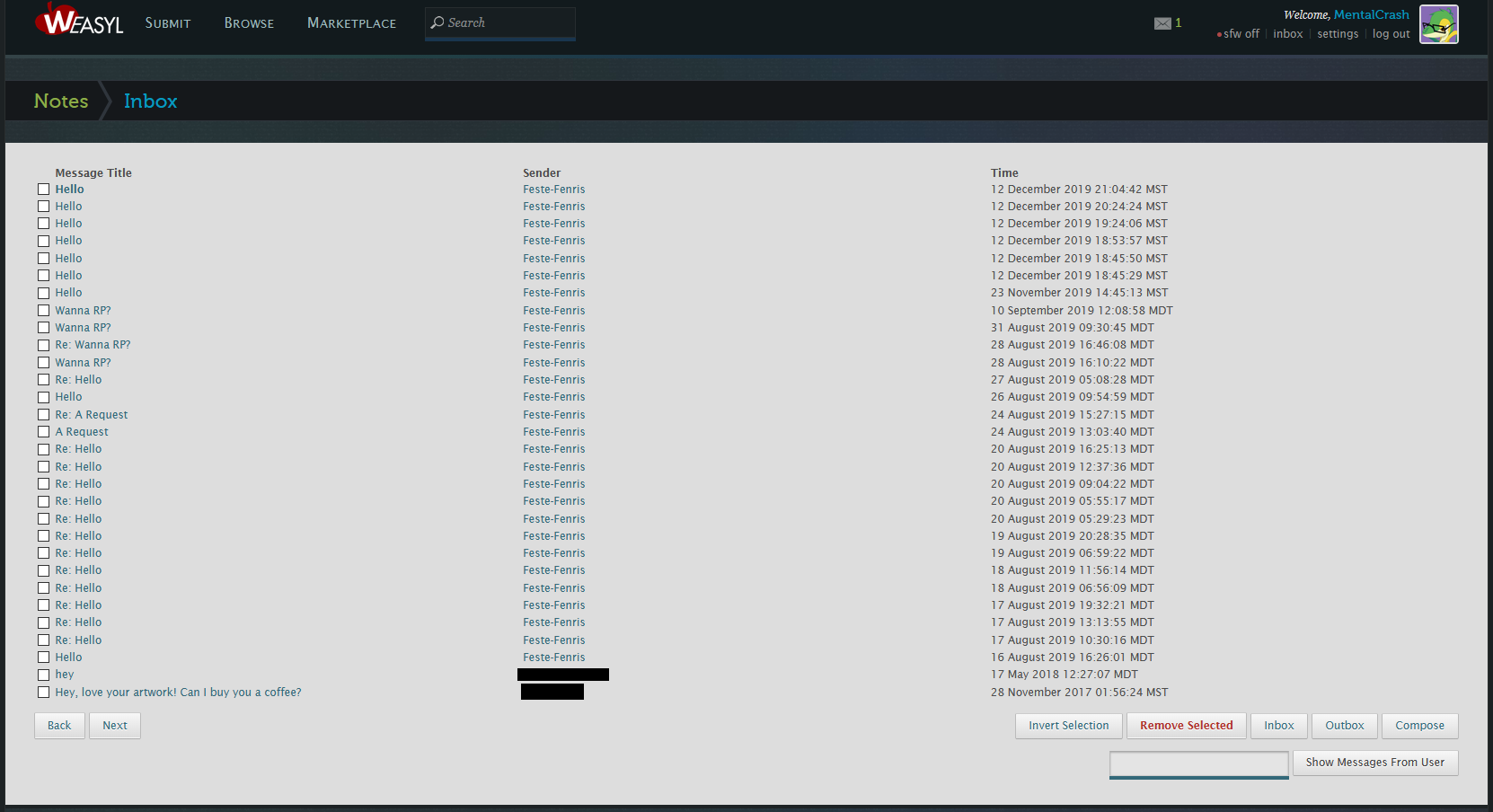The width and height of the screenshot is (1493, 812).
Task: Go to the Notes breadcrumb
Action: pyautogui.click(x=61, y=101)
